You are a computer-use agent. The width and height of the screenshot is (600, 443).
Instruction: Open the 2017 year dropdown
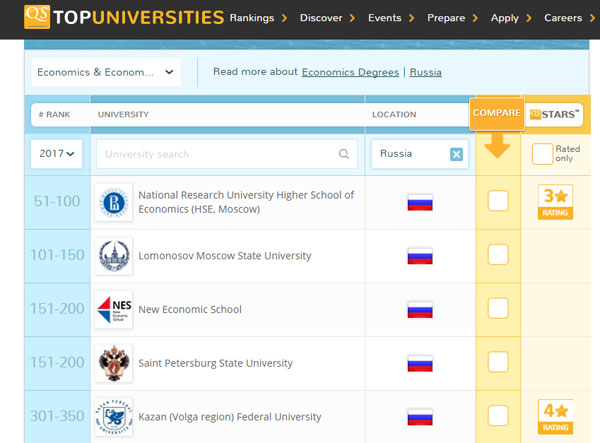coord(57,154)
